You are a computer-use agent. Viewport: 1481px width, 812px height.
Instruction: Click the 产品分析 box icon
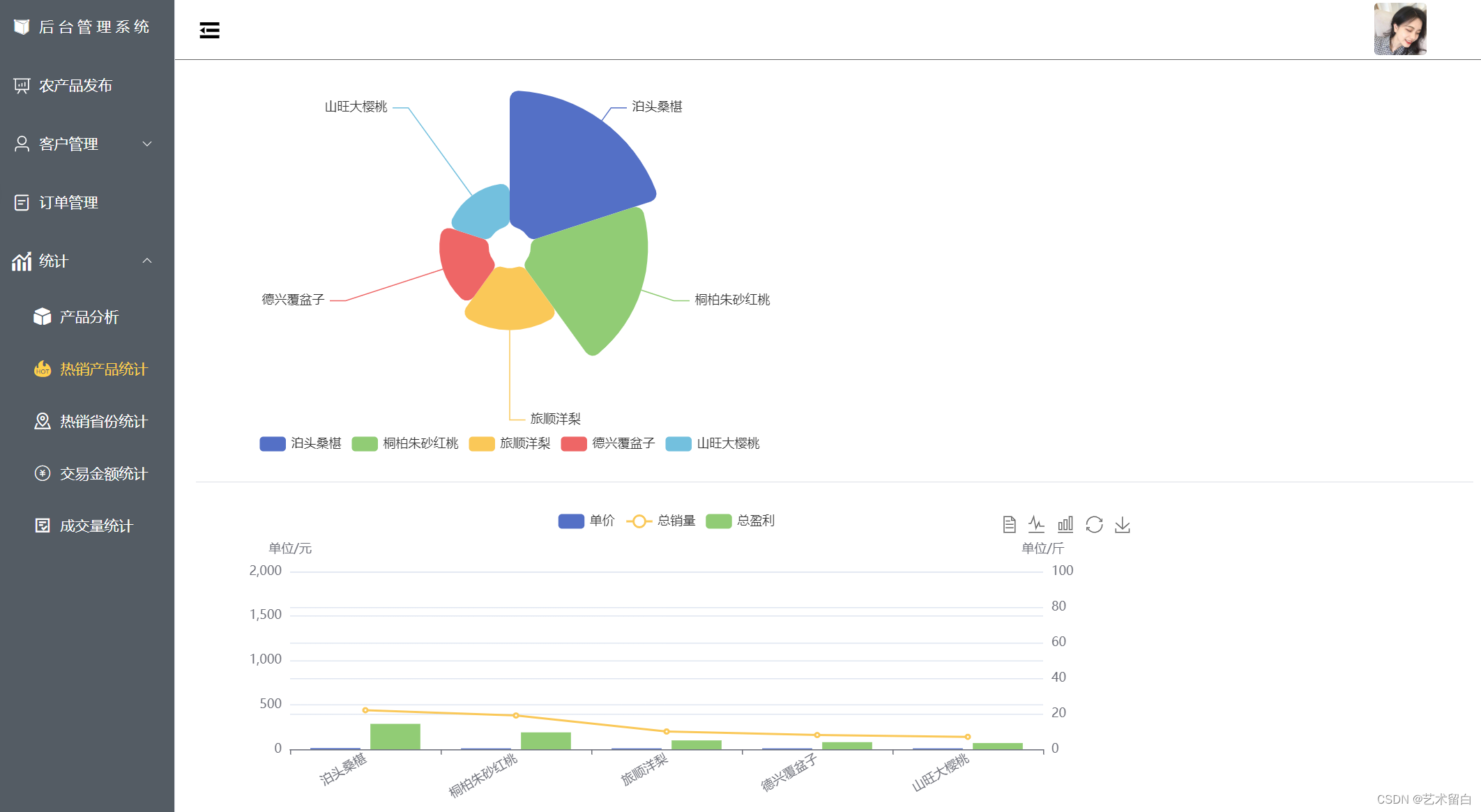(43, 316)
